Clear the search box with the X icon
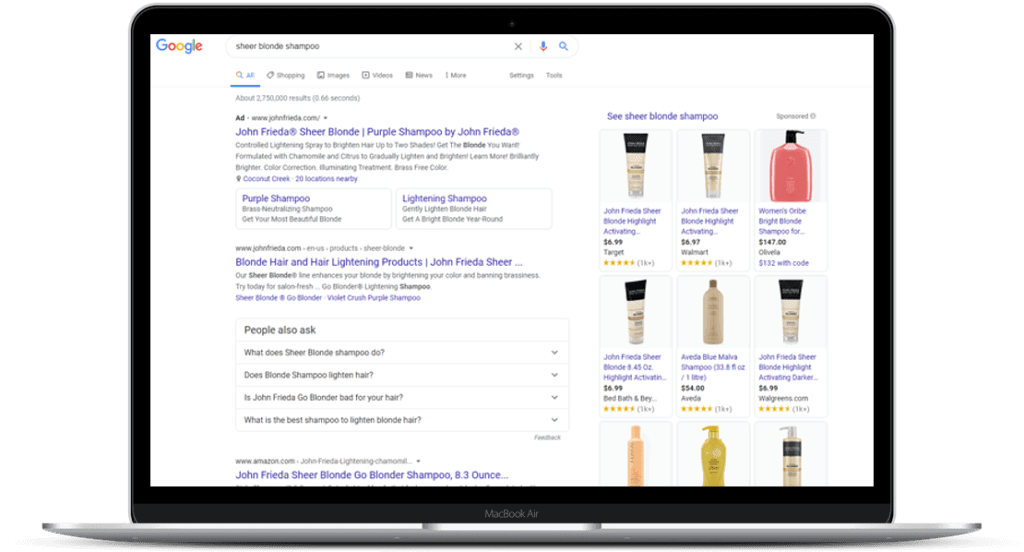This screenshot has width=1024, height=552. point(518,46)
